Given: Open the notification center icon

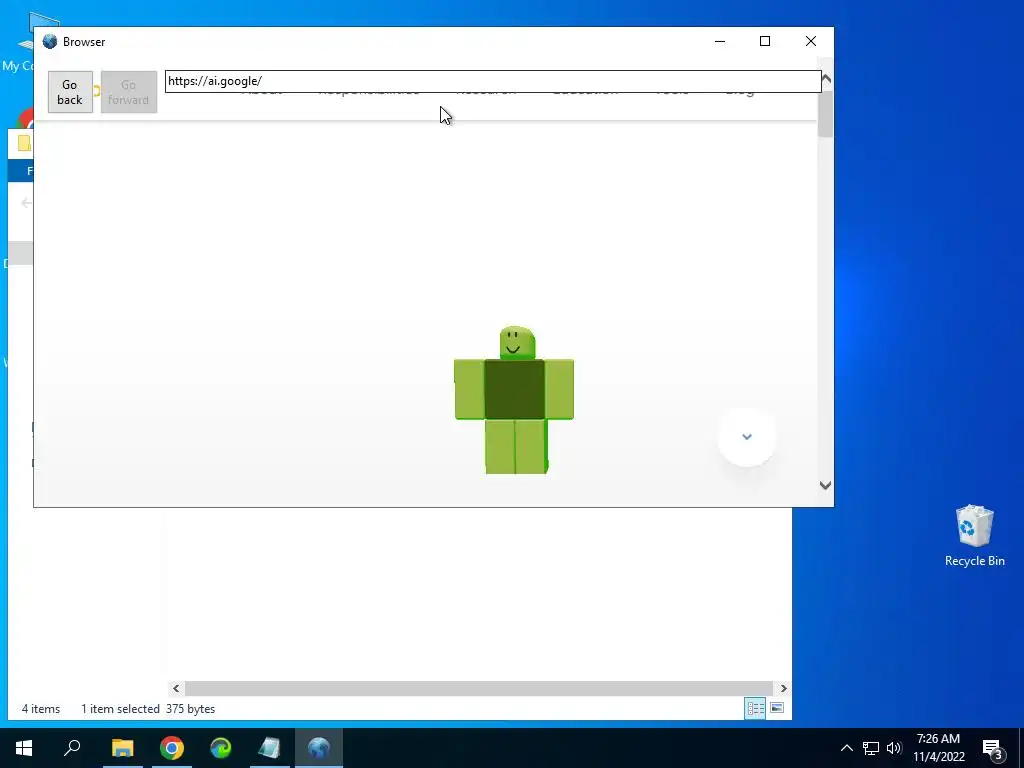Looking at the screenshot, I should pos(993,748).
